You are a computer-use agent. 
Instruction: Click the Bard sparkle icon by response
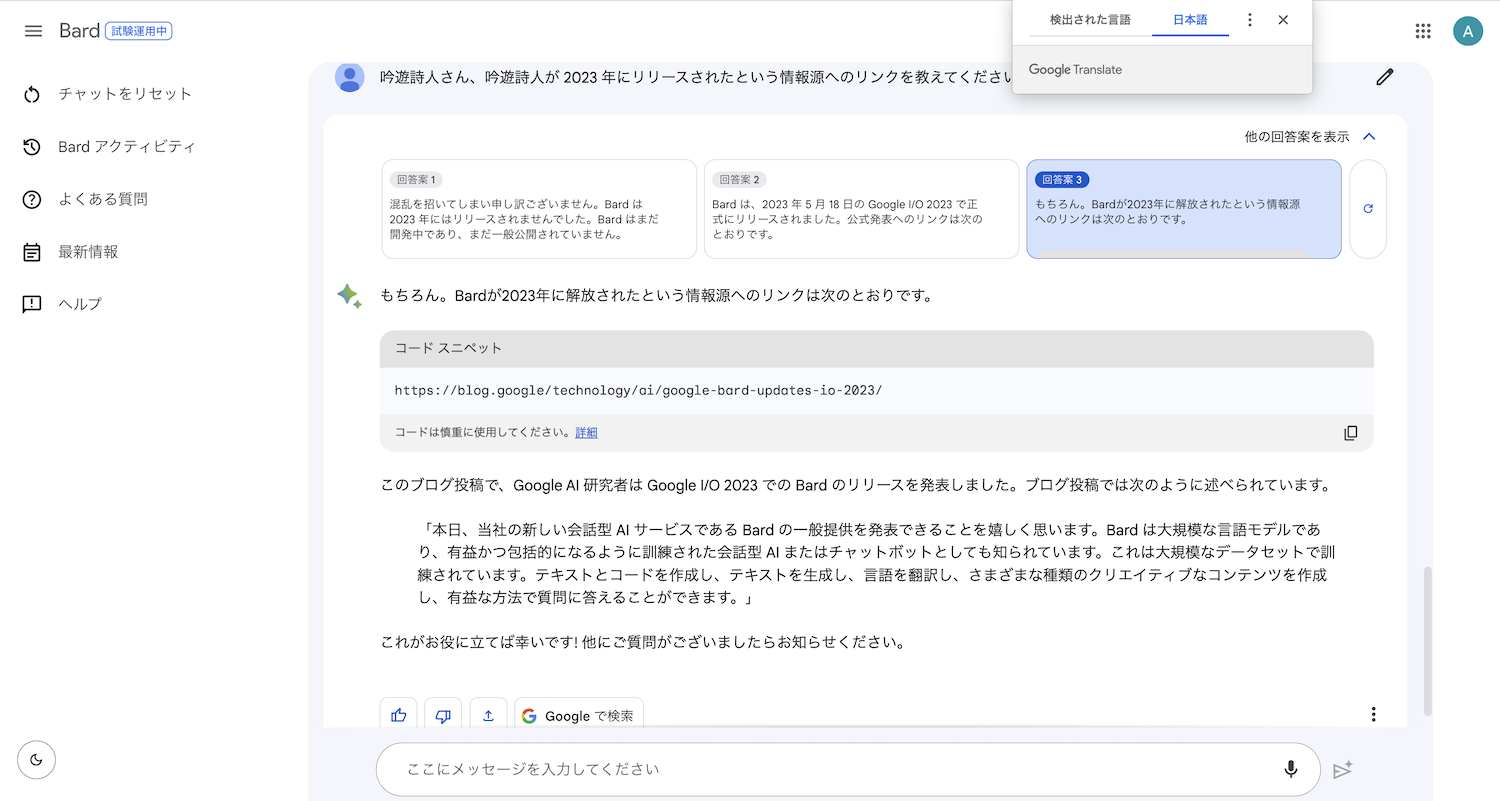point(349,296)
